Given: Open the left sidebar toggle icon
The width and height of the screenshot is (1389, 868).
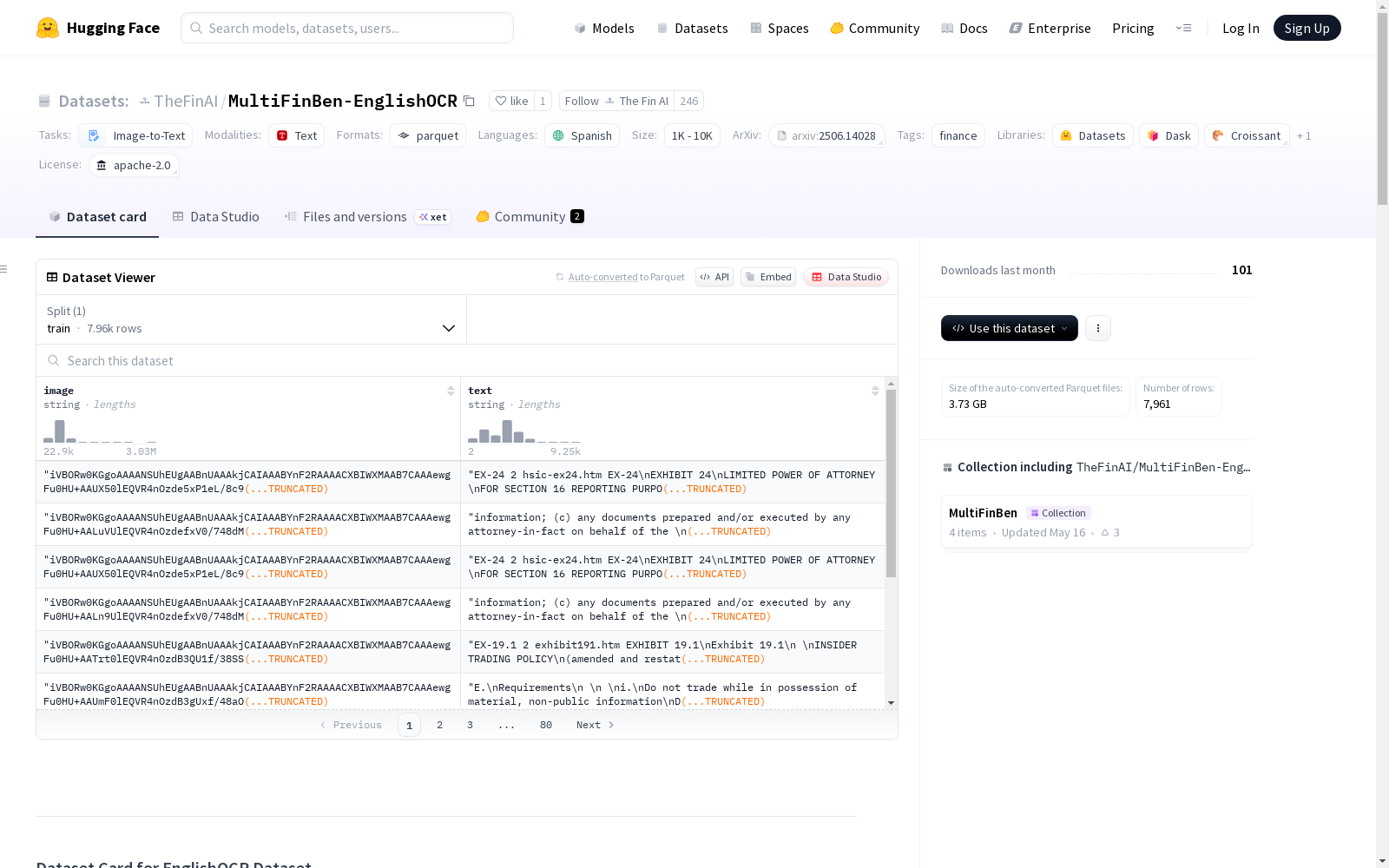Looking at the screenshot, I should pos(4,269).
